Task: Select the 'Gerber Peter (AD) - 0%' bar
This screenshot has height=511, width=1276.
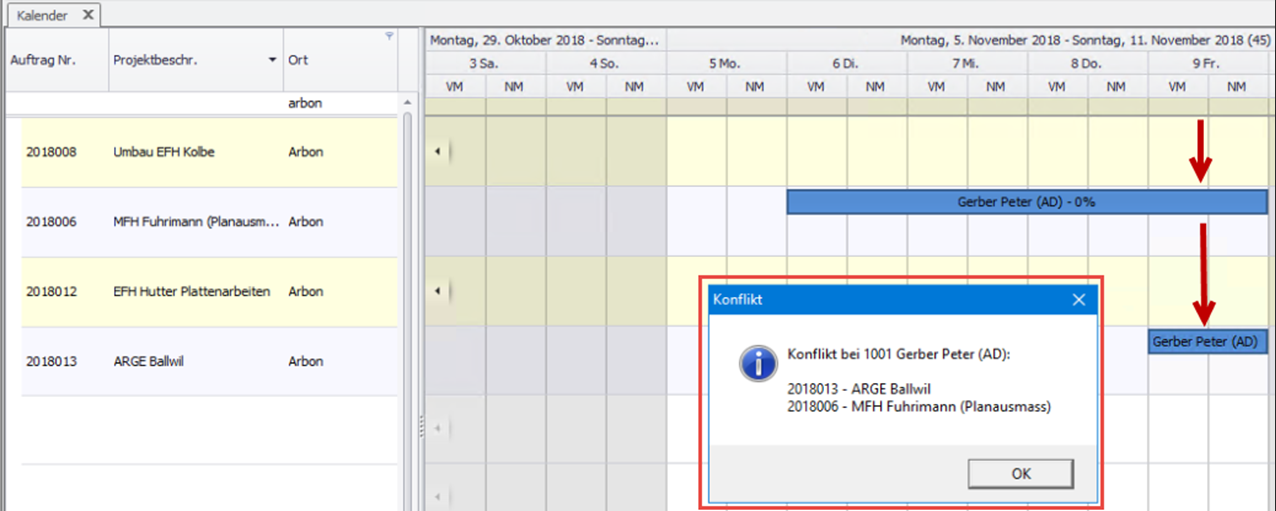Action: point(1027,202)
